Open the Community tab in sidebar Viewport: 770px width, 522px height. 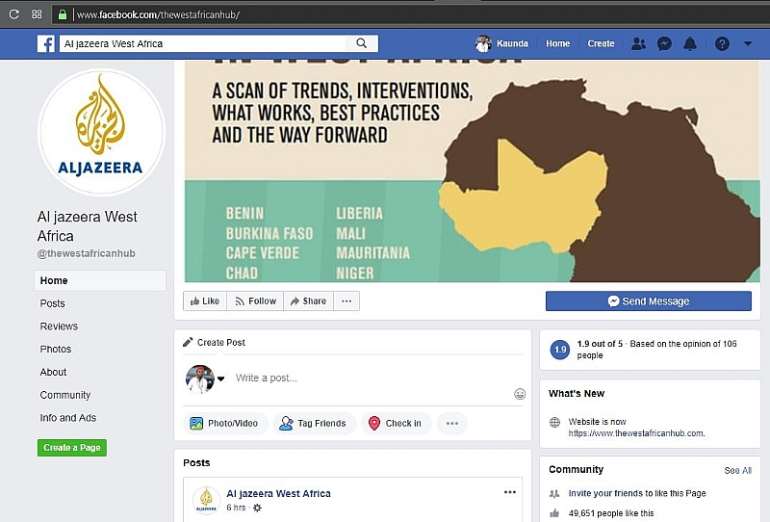coord(65,395)
